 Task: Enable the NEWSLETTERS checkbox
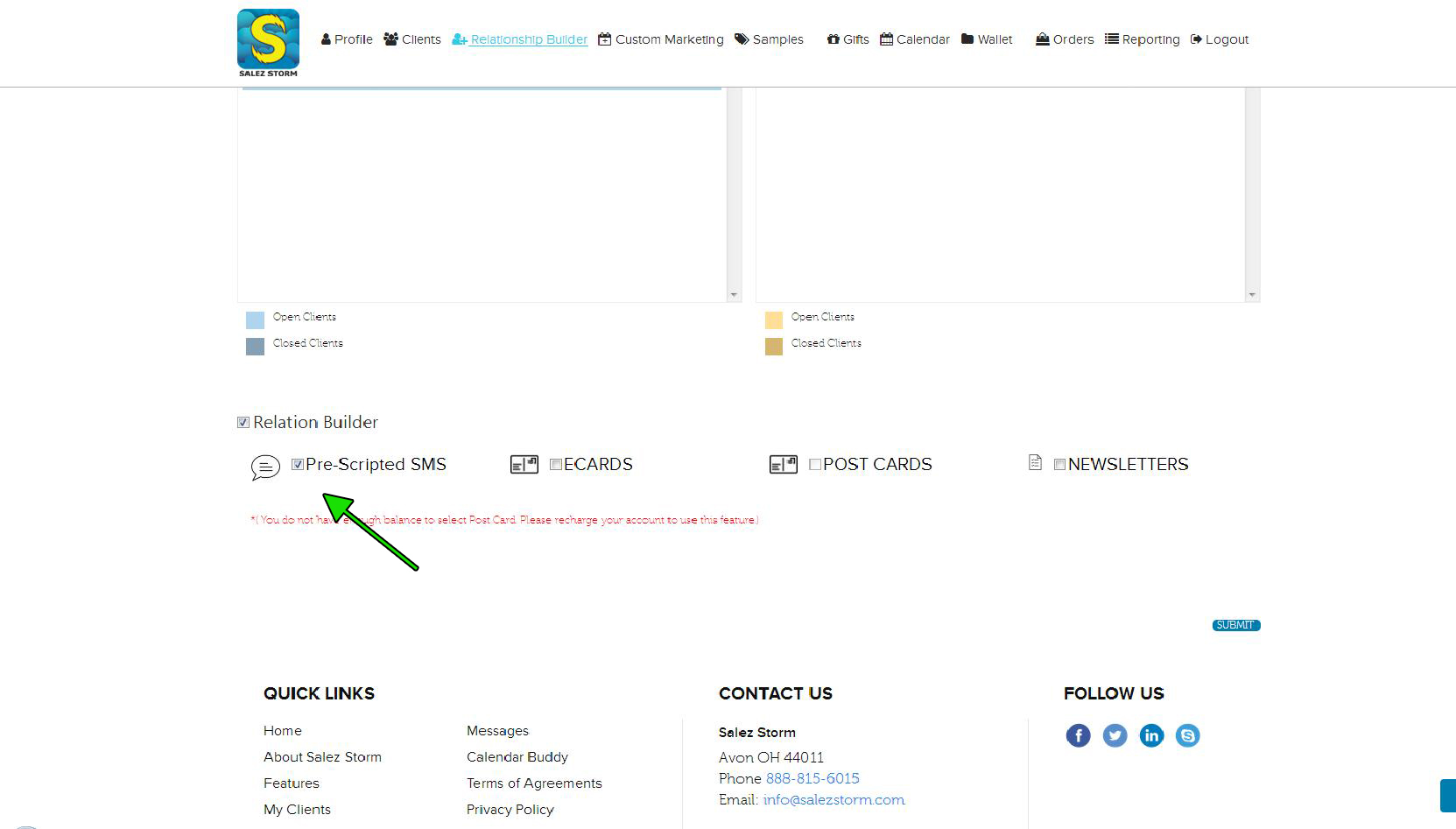(x=1059, y=465)
